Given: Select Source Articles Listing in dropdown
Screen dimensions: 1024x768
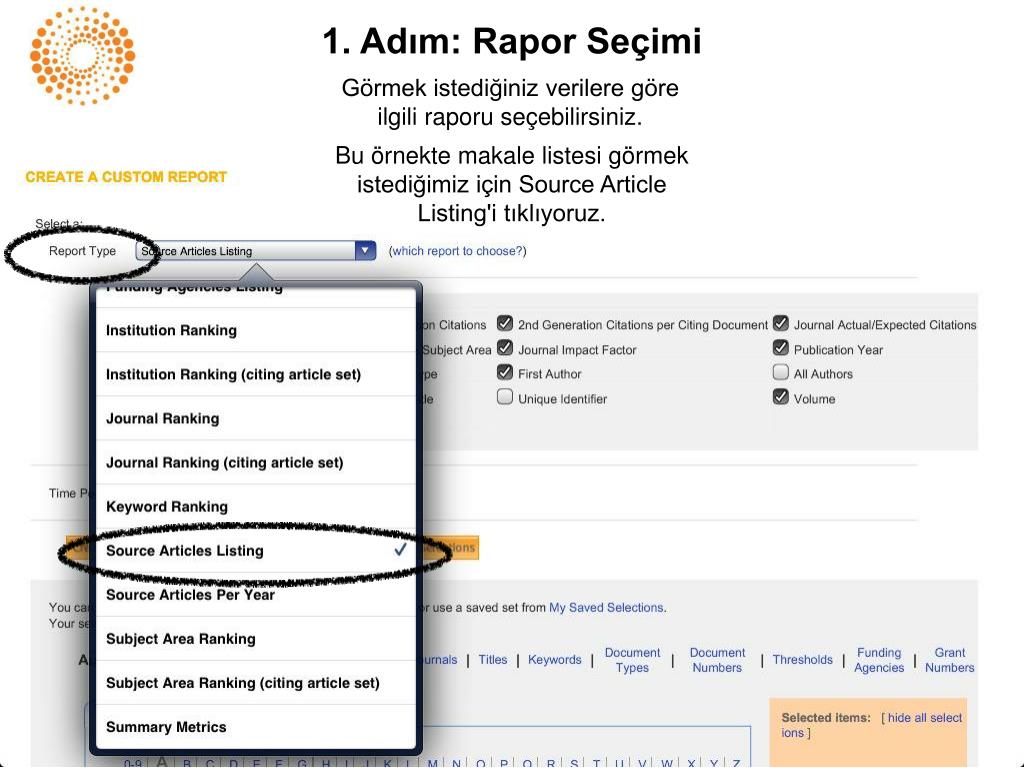Looking at the screenshot, I should [256, 551].
